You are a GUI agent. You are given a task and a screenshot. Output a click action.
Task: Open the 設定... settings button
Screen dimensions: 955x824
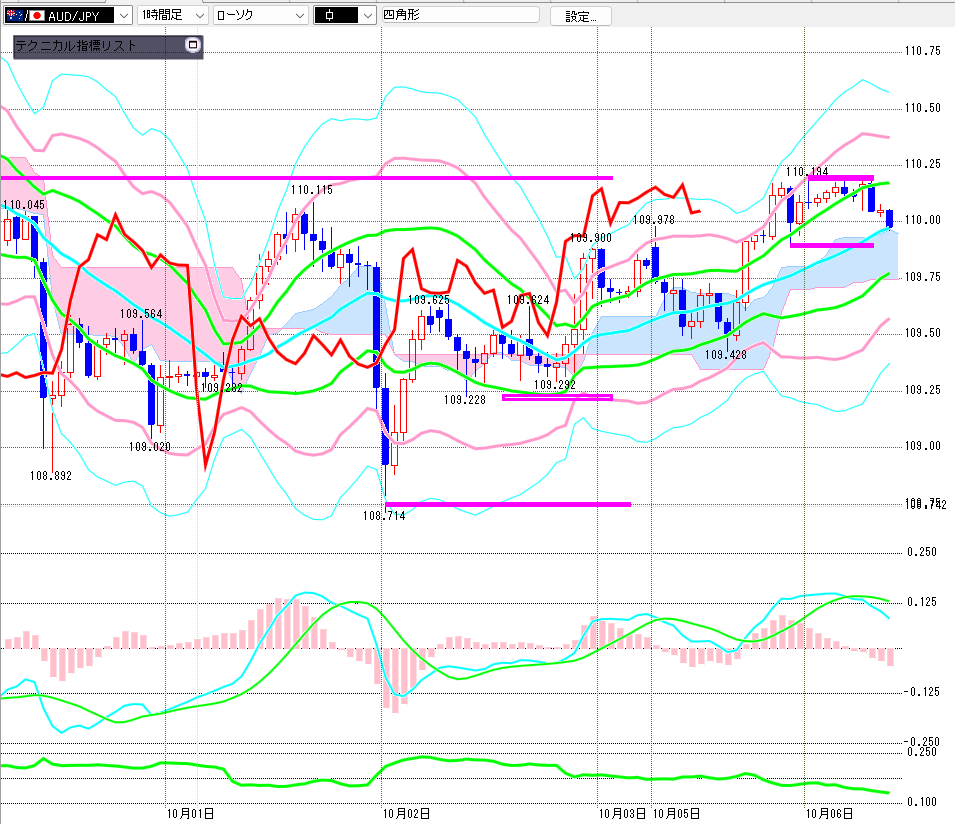pos(580,16)
